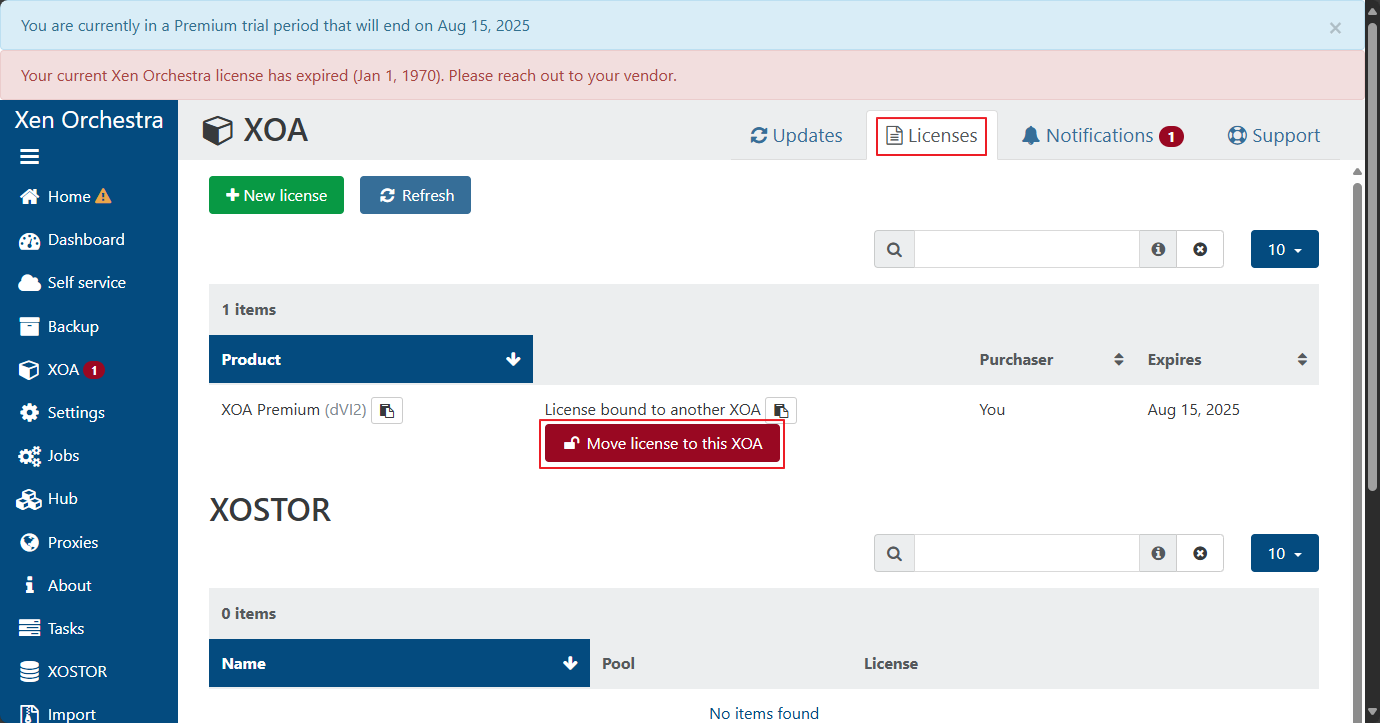Move license to this XOA
1380x723 pixels.
(662, 444)
